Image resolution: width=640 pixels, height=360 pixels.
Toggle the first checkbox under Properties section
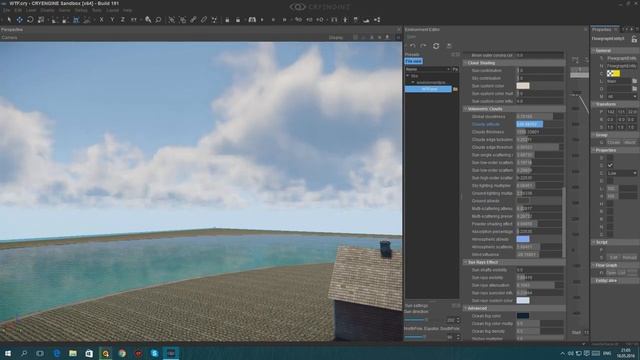(610, 158)
